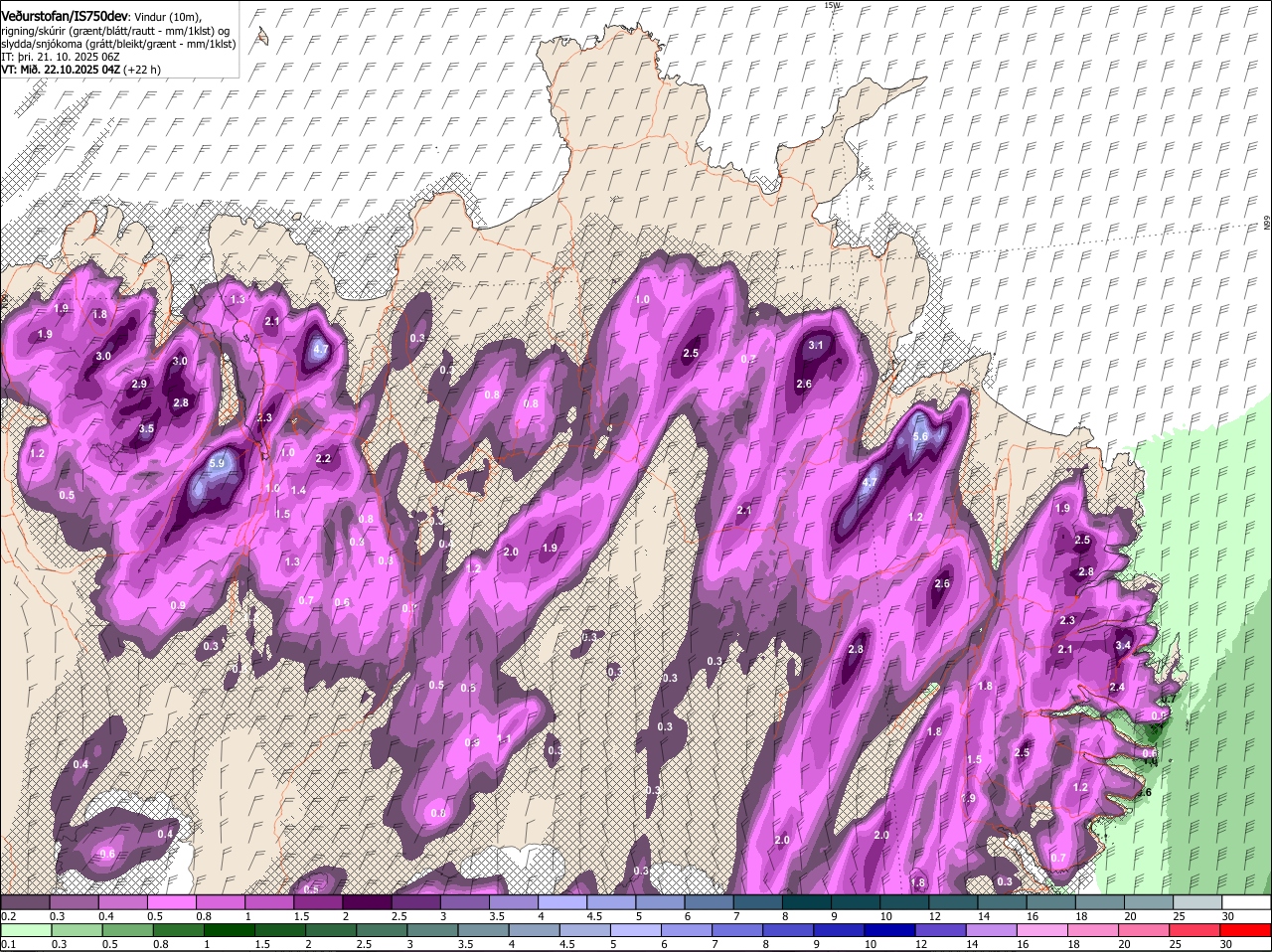
Task: Click the 15W longitude label at top
Action: click(x=833, y=5)
